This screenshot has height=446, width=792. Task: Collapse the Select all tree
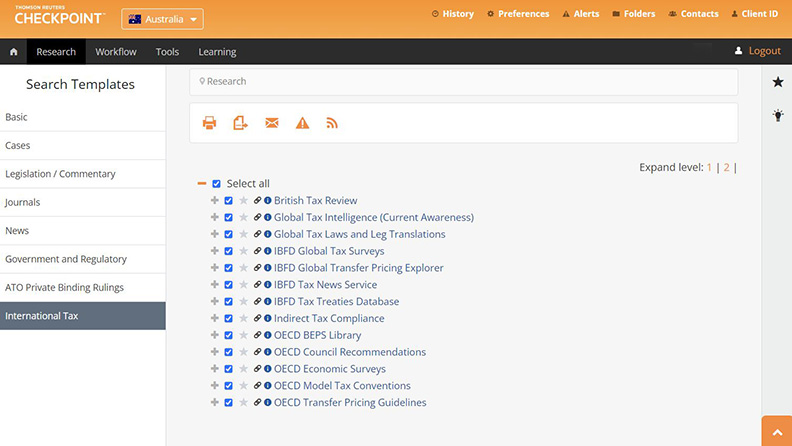(202, 184)
